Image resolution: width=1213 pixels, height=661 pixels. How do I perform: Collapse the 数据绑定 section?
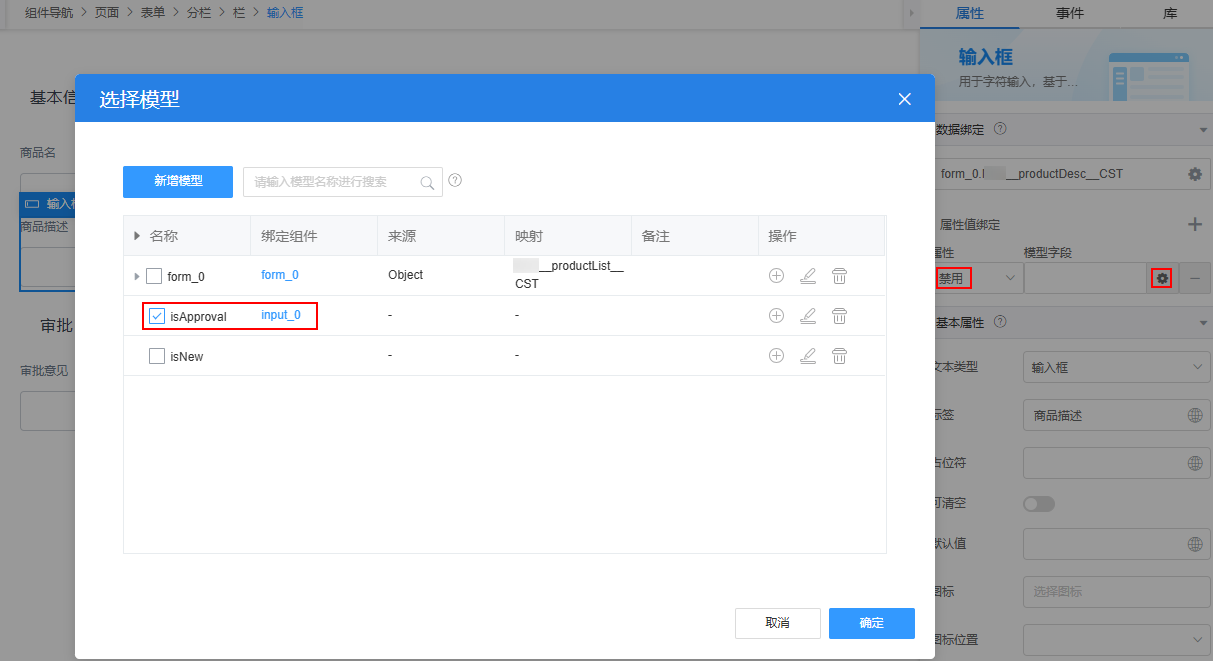tap(1202, 129)
